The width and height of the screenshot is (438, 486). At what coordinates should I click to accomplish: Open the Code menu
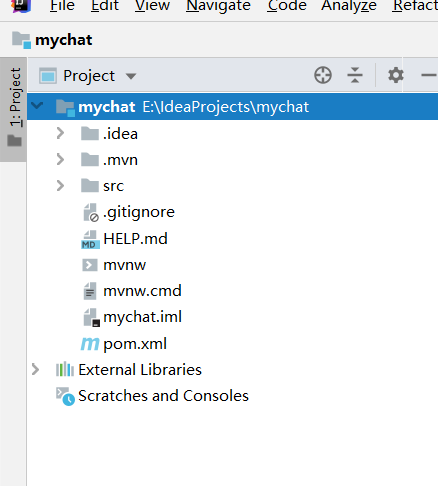tap(287, 6)
